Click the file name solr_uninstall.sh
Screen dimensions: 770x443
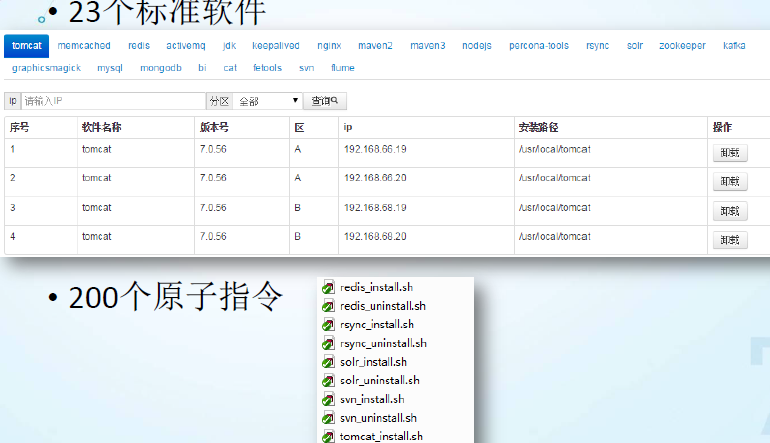tap(380, 381)
